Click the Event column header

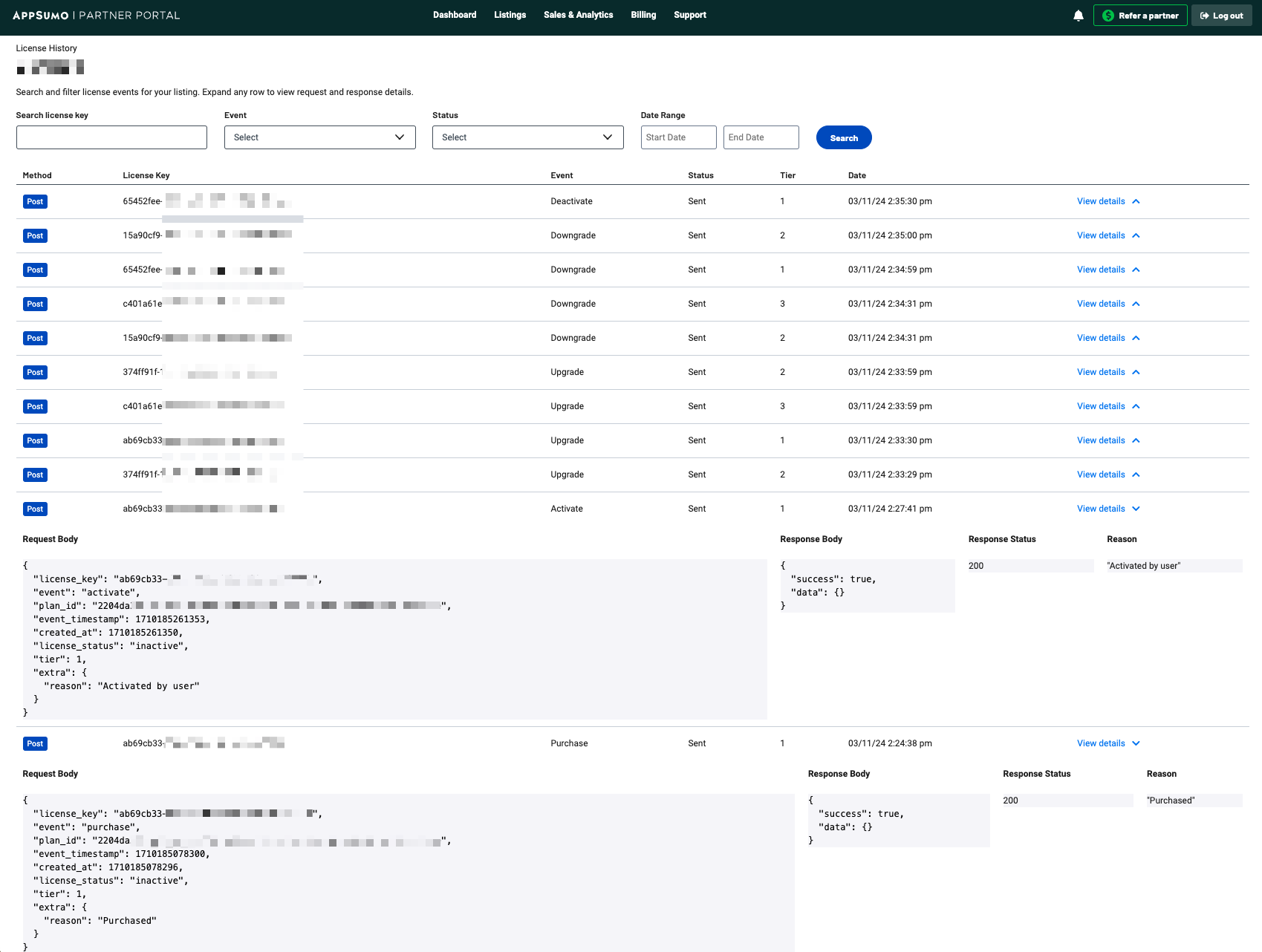[562, 175]
